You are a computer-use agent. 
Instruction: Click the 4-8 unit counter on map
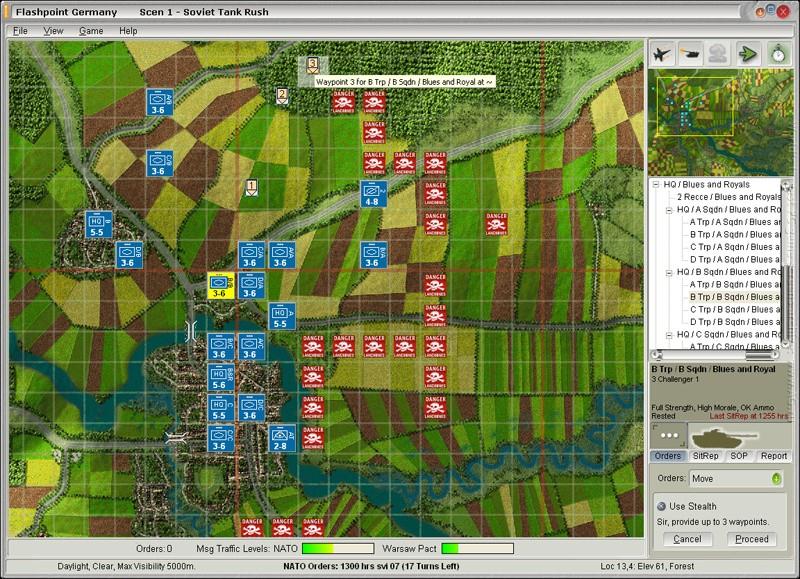[x=374, y=194]
